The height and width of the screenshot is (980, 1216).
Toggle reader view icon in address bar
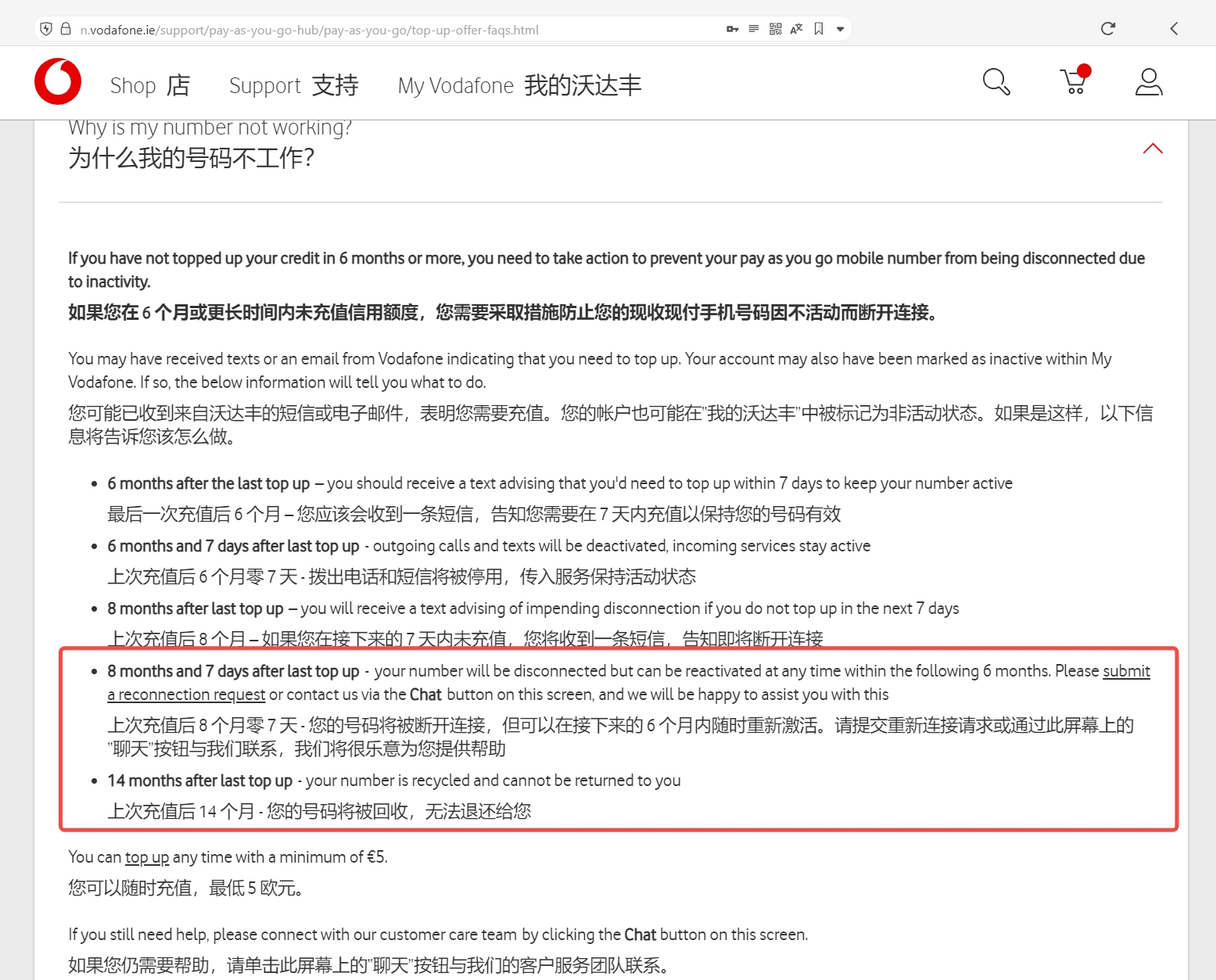pyautogui.click(x=754, y=29)
